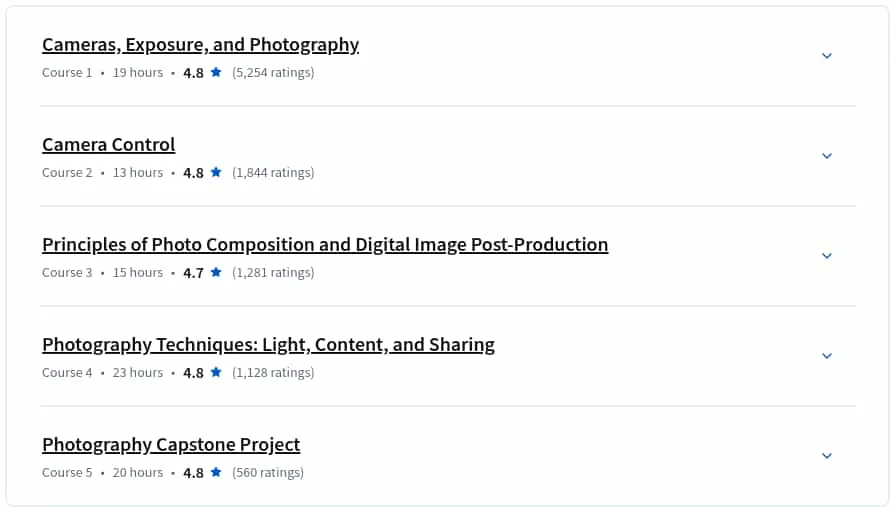The height and width of the screenshot is (507, 890).
Task: Open Principles of Photo Composition course link
Action: tap(325, 245)
